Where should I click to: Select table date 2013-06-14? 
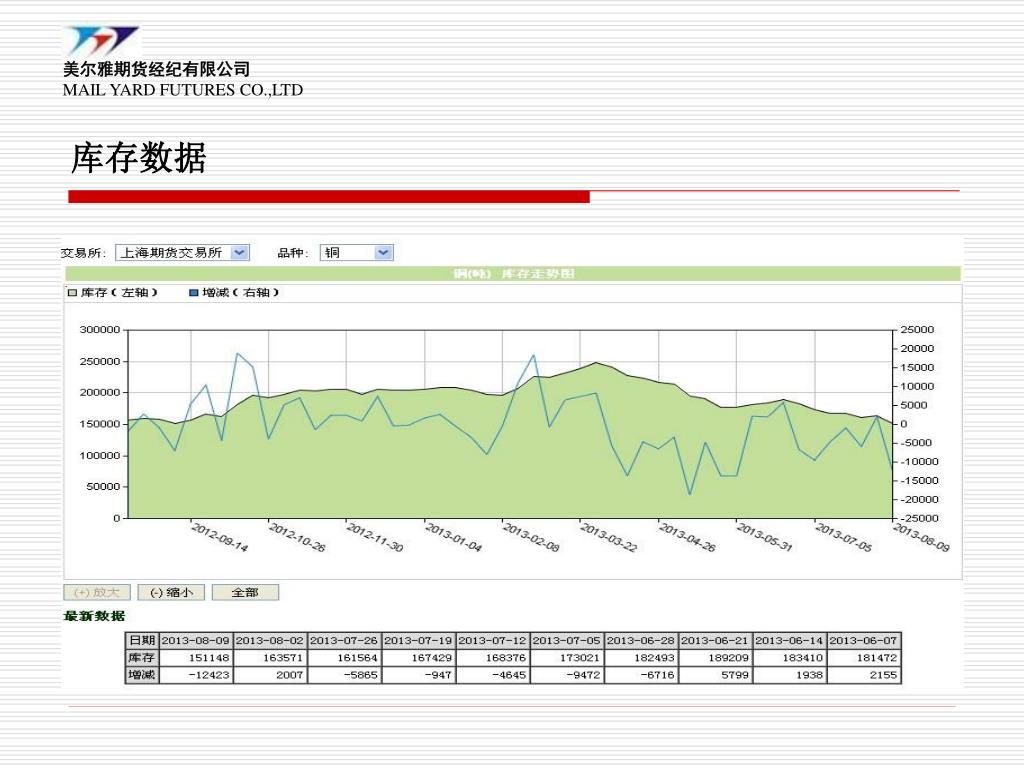(x=790, y=641)
